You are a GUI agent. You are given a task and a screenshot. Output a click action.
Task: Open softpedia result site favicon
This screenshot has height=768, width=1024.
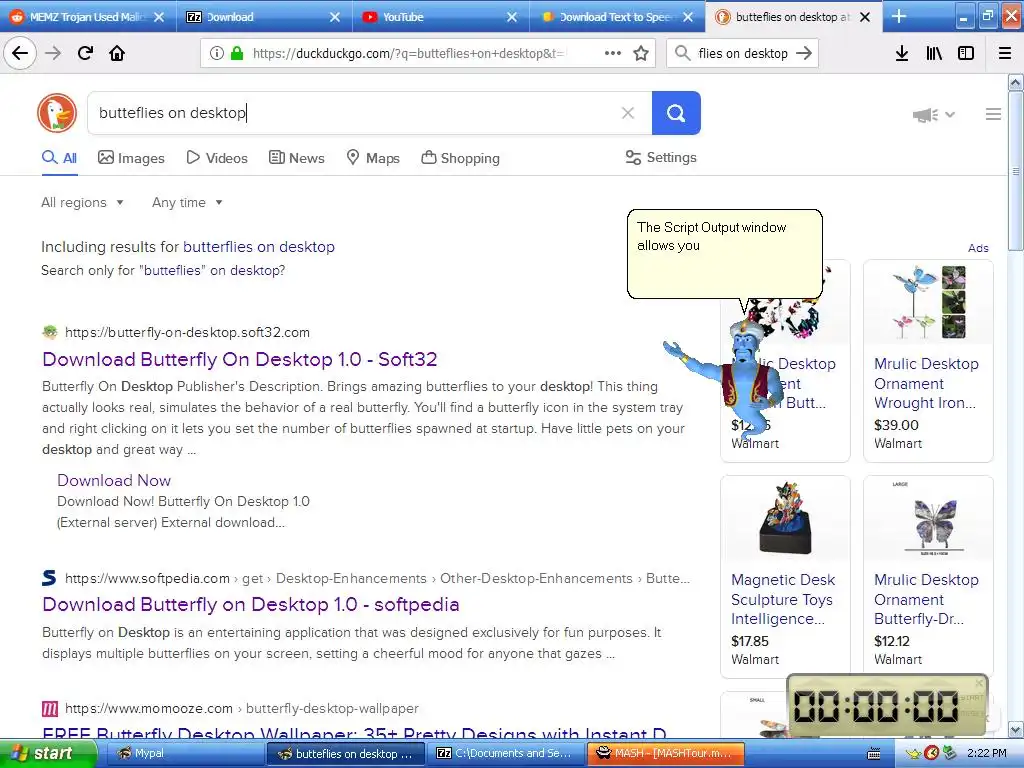pyautogui.click(x=50, y=578)
